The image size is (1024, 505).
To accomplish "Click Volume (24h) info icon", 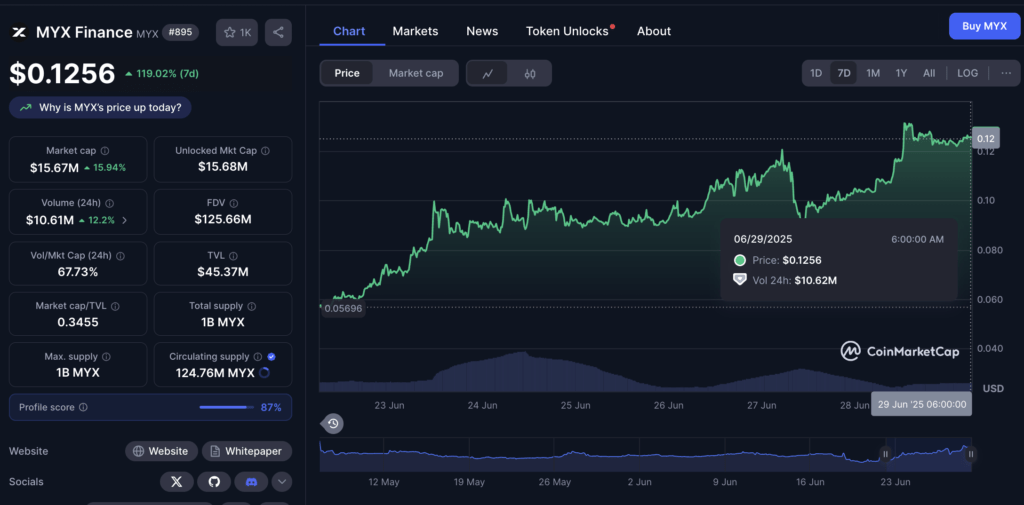I will (109, 203).
